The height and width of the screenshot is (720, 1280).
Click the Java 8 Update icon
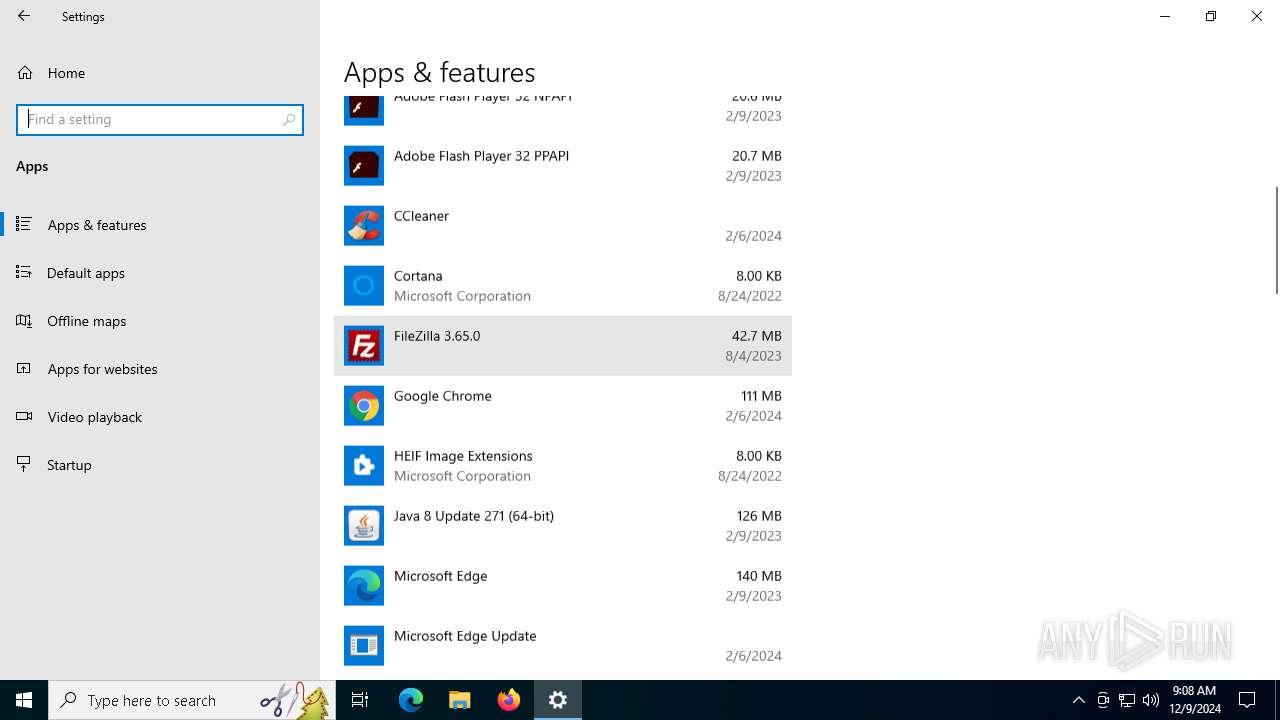364,526
